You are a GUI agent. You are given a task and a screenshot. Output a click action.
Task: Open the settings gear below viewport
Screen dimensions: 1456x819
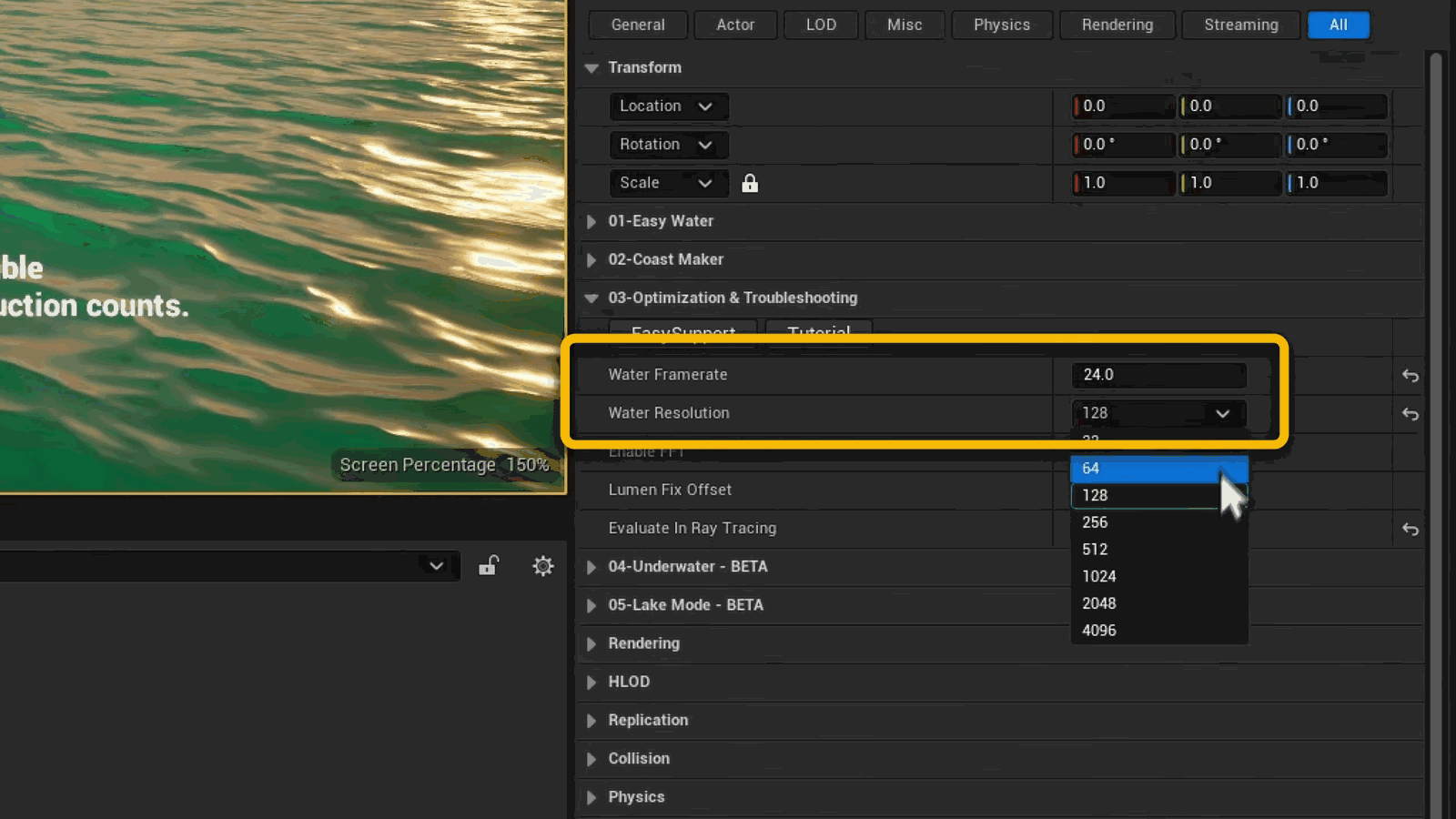point(543,566)
